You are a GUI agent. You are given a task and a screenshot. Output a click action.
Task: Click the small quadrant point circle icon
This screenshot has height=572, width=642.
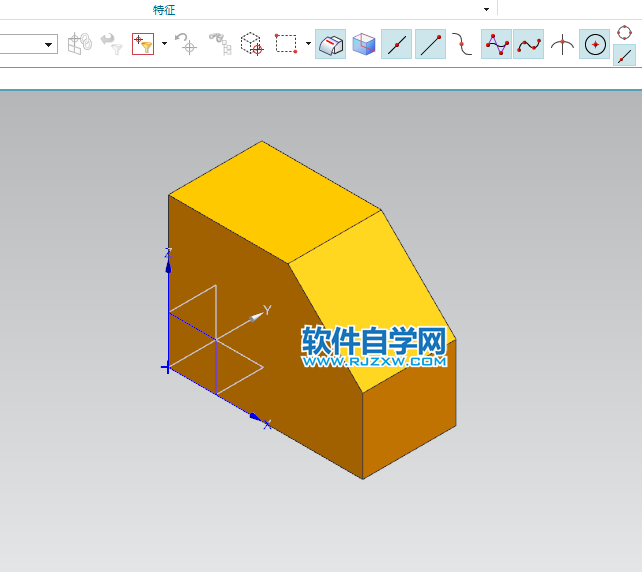click(624, 33)
